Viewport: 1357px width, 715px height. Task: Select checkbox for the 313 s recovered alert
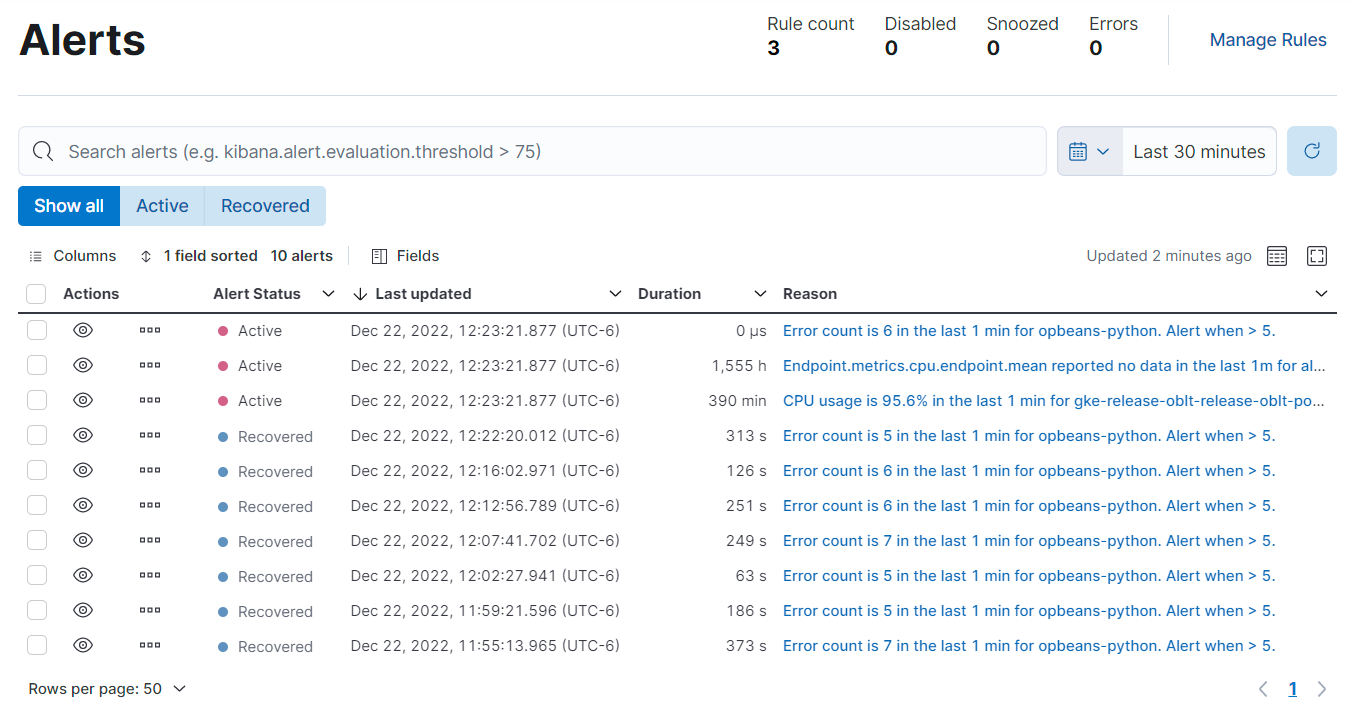37,436
